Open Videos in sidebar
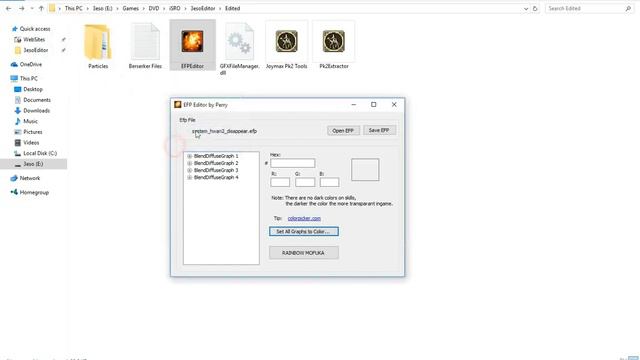Viewport: 640px width, 360px height. [27, 142]
